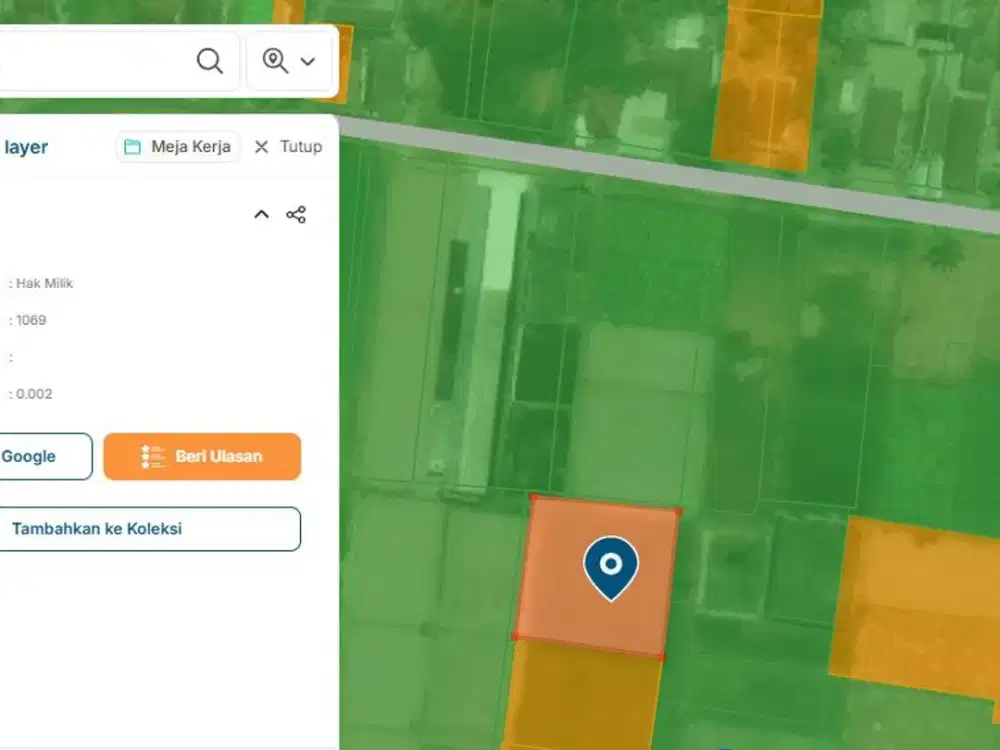Open the location in Google

(40, 456)
